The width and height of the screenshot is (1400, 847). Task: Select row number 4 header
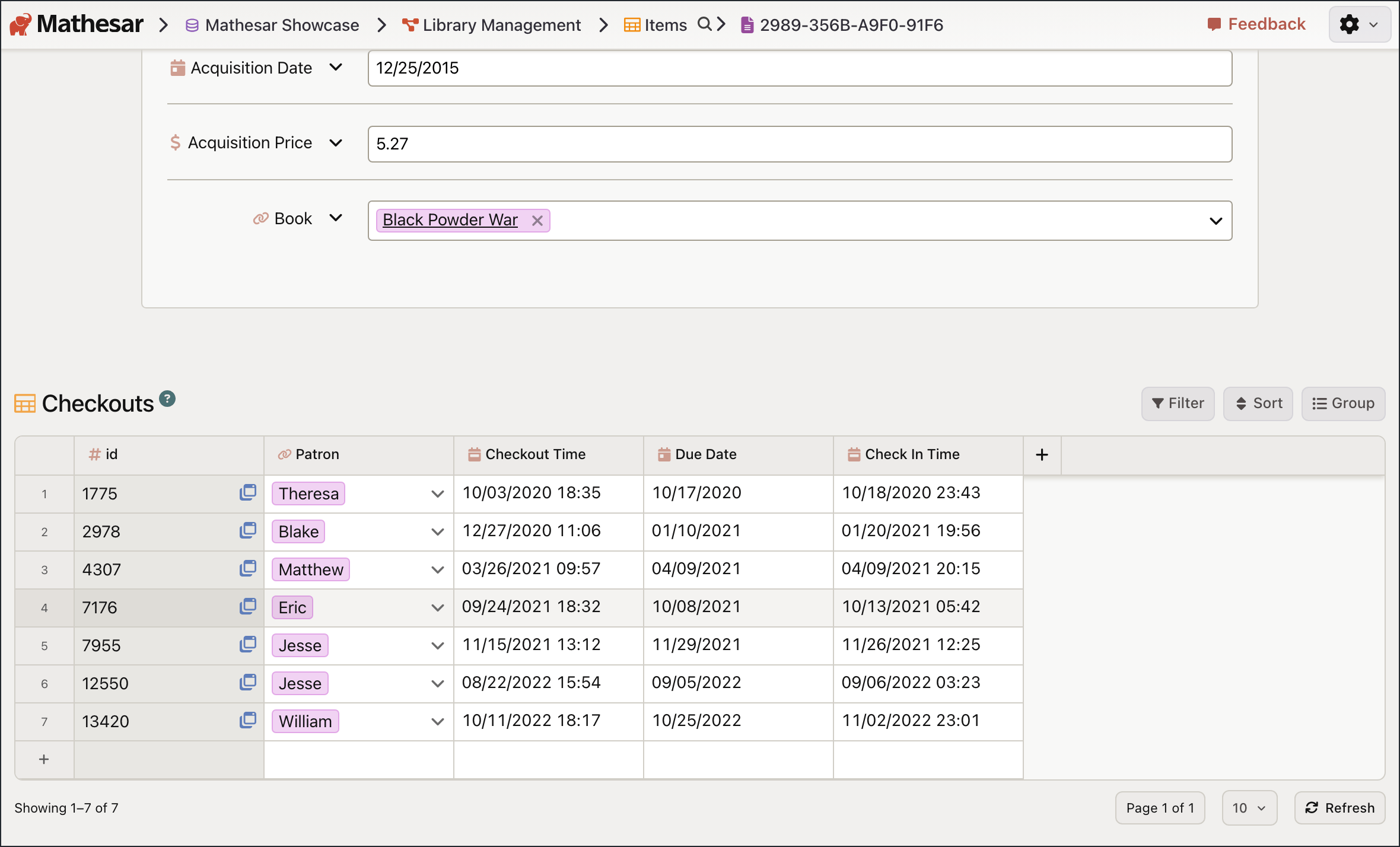pyautogui.click(x=44, y=607)
